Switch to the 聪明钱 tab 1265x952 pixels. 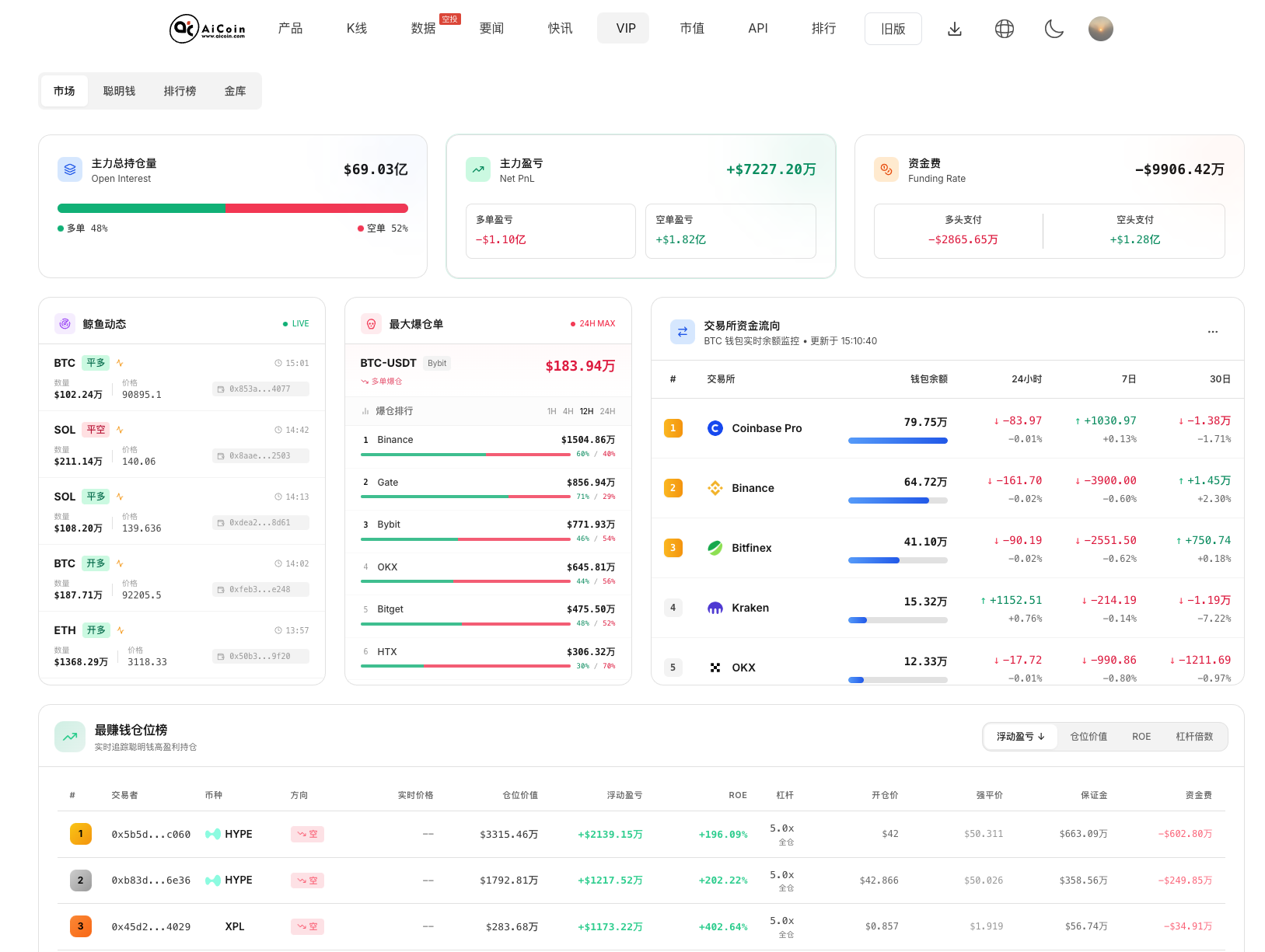[x=121, y=91]
